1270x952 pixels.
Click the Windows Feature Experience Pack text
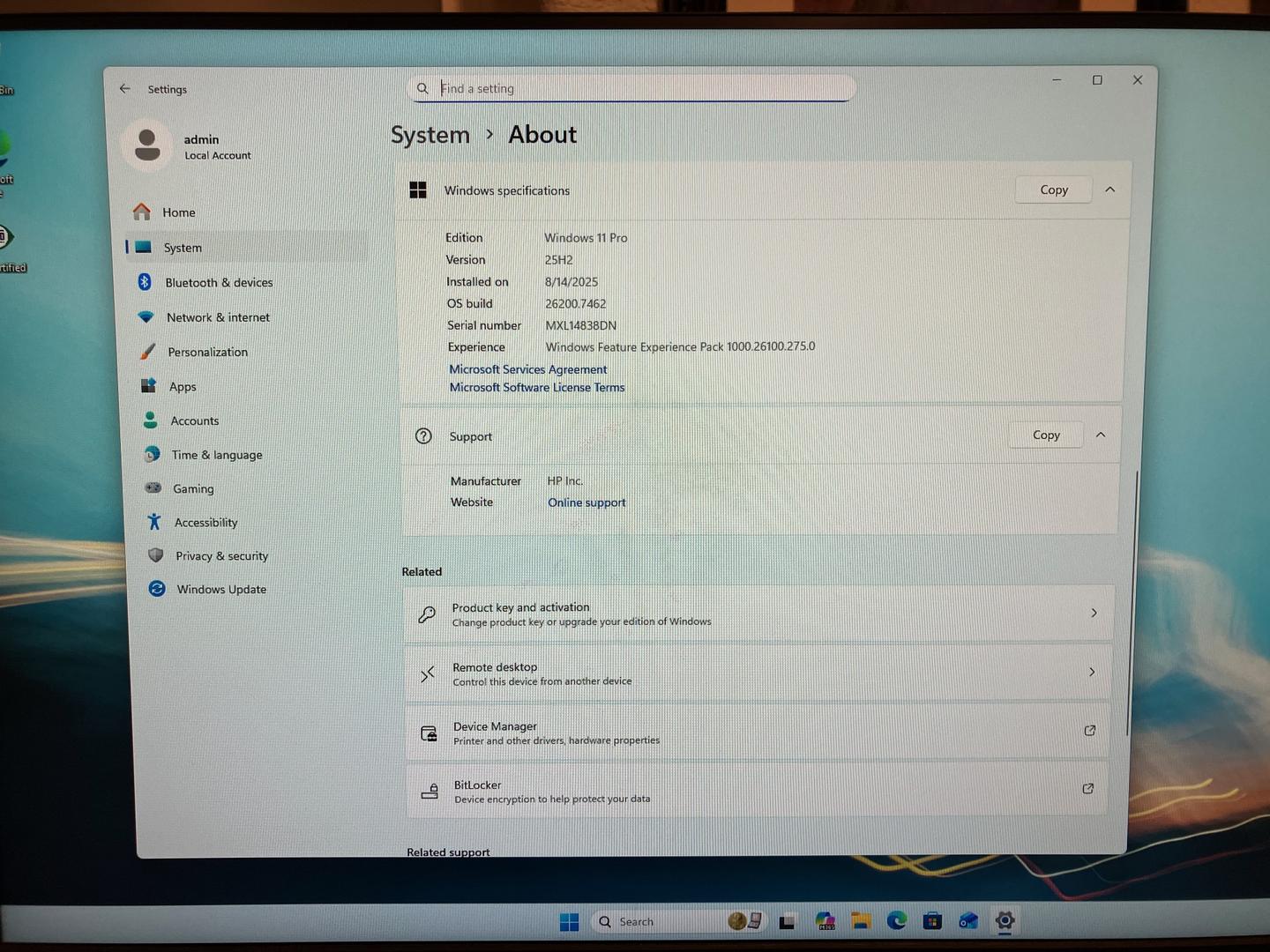(x=681, y=346)
